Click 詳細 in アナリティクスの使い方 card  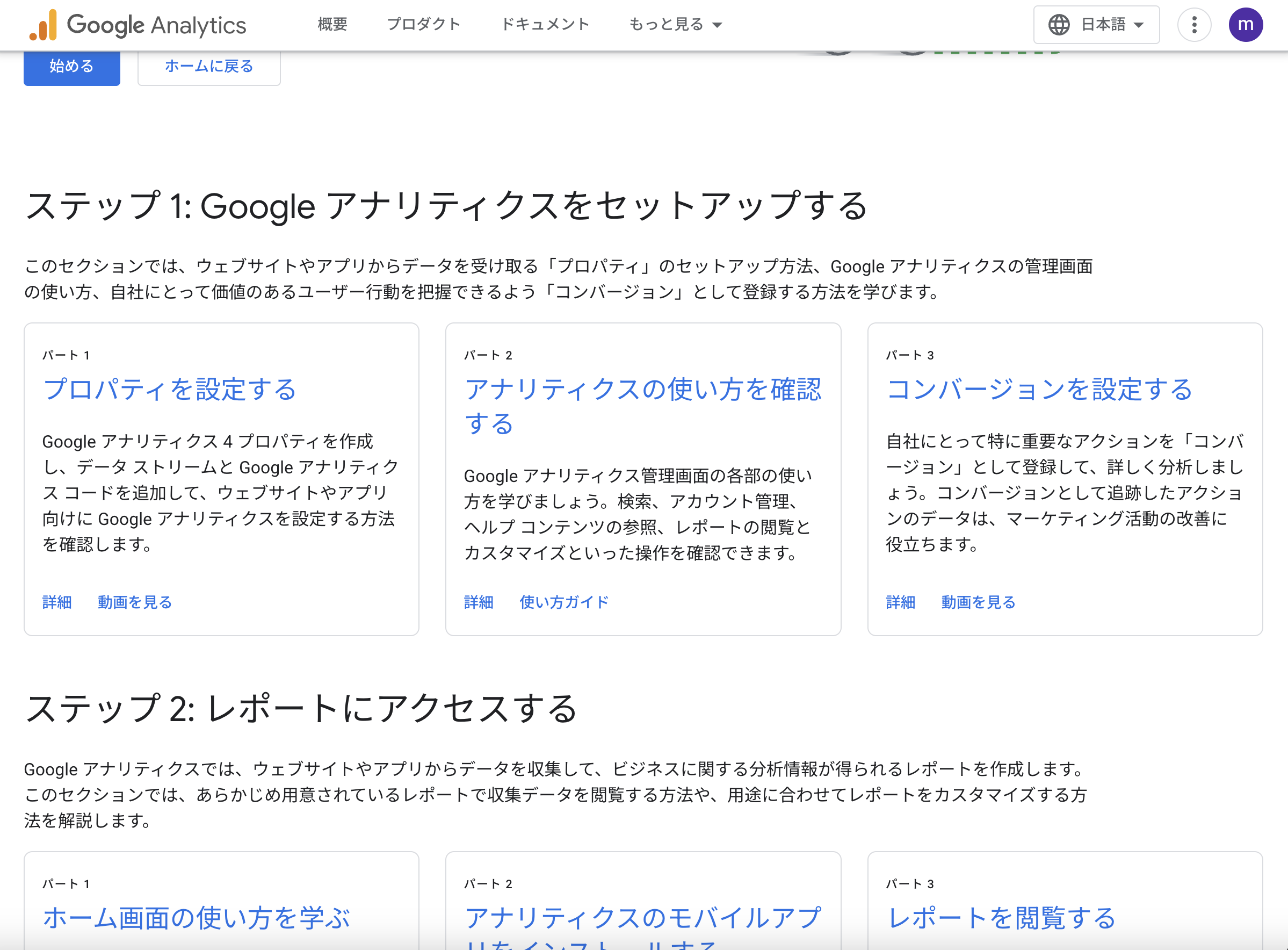[479, 602]
